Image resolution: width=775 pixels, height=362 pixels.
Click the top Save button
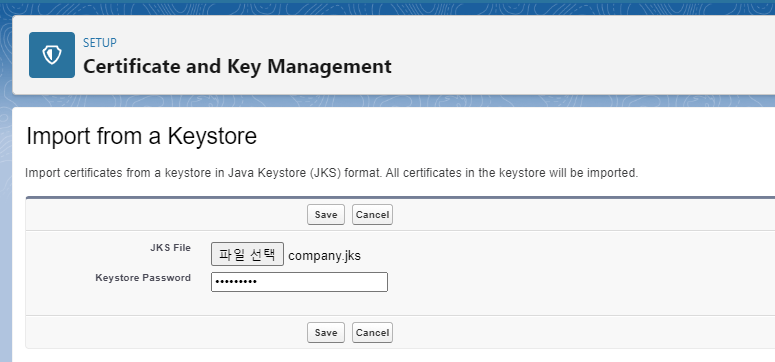(326, 215)
